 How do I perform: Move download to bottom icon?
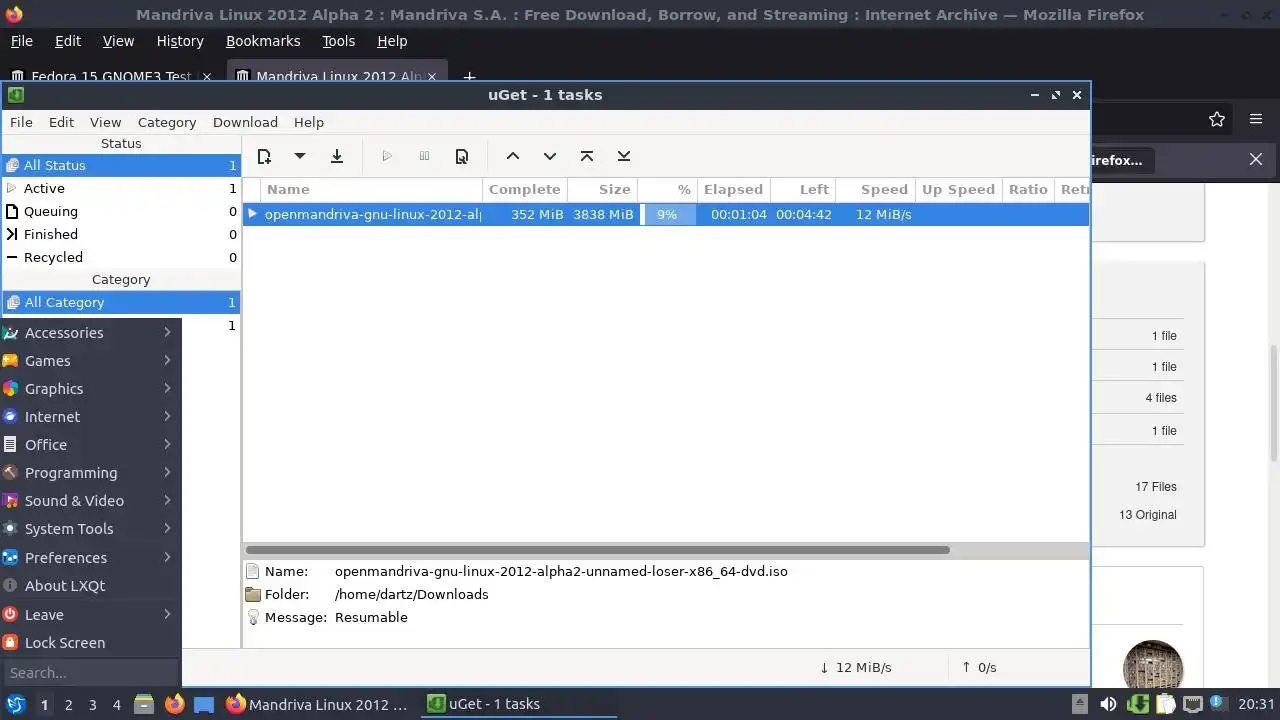coord(624,156)
